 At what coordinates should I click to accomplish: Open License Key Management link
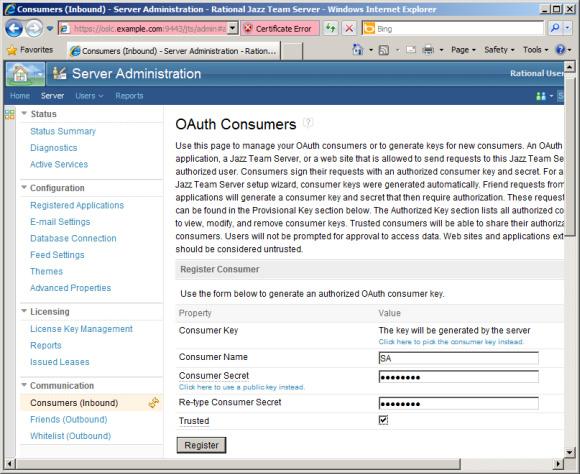coord(81,329)
